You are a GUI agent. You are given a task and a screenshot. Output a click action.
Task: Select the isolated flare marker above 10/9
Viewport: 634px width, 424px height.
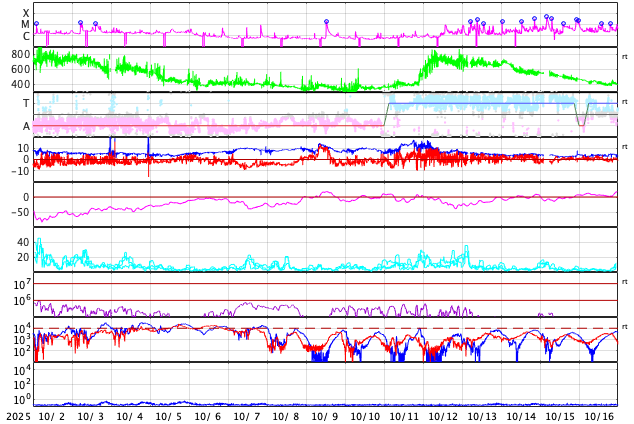(x=326, y=22)
